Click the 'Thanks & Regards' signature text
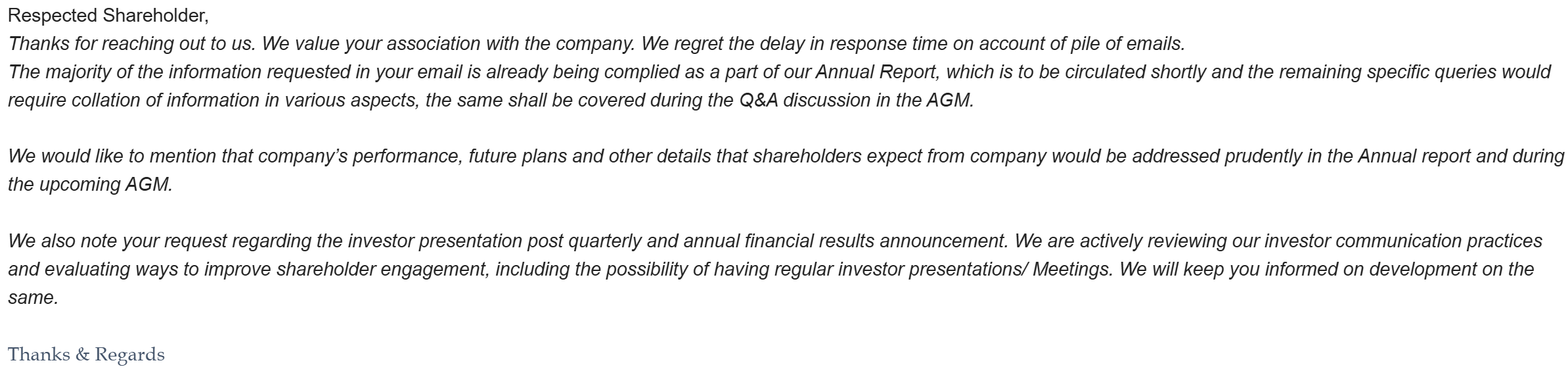1568x369 pixels. click(x=86, y=355)
